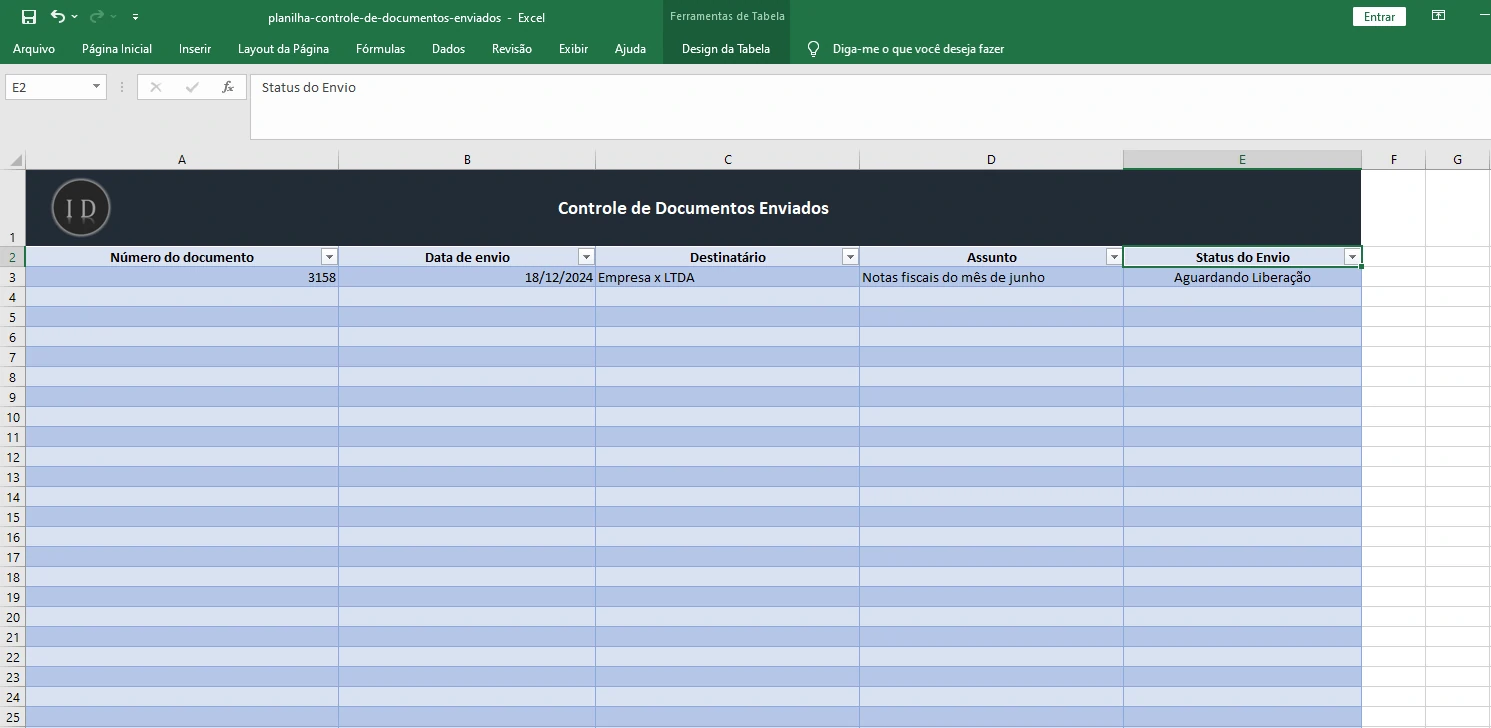Open the Data de envio filter dropdown
The height and width of the screenshot is (728, 1491).
(x=586, y=257)
